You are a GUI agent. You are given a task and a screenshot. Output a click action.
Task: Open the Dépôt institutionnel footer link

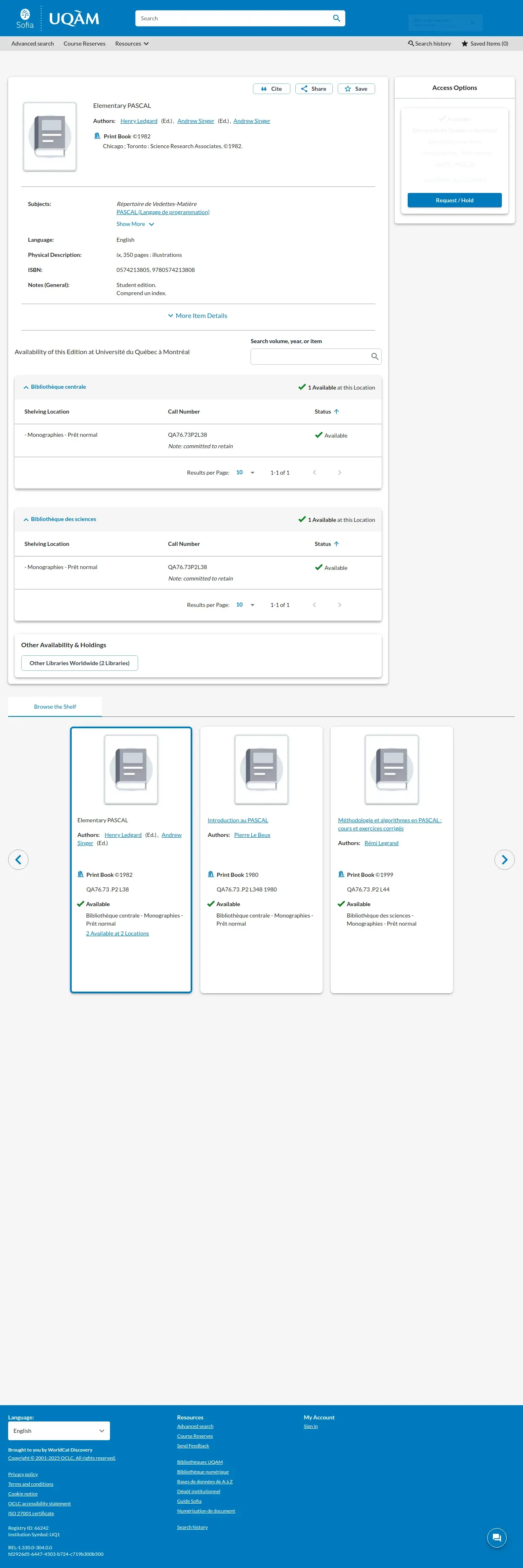(198, 1491)
